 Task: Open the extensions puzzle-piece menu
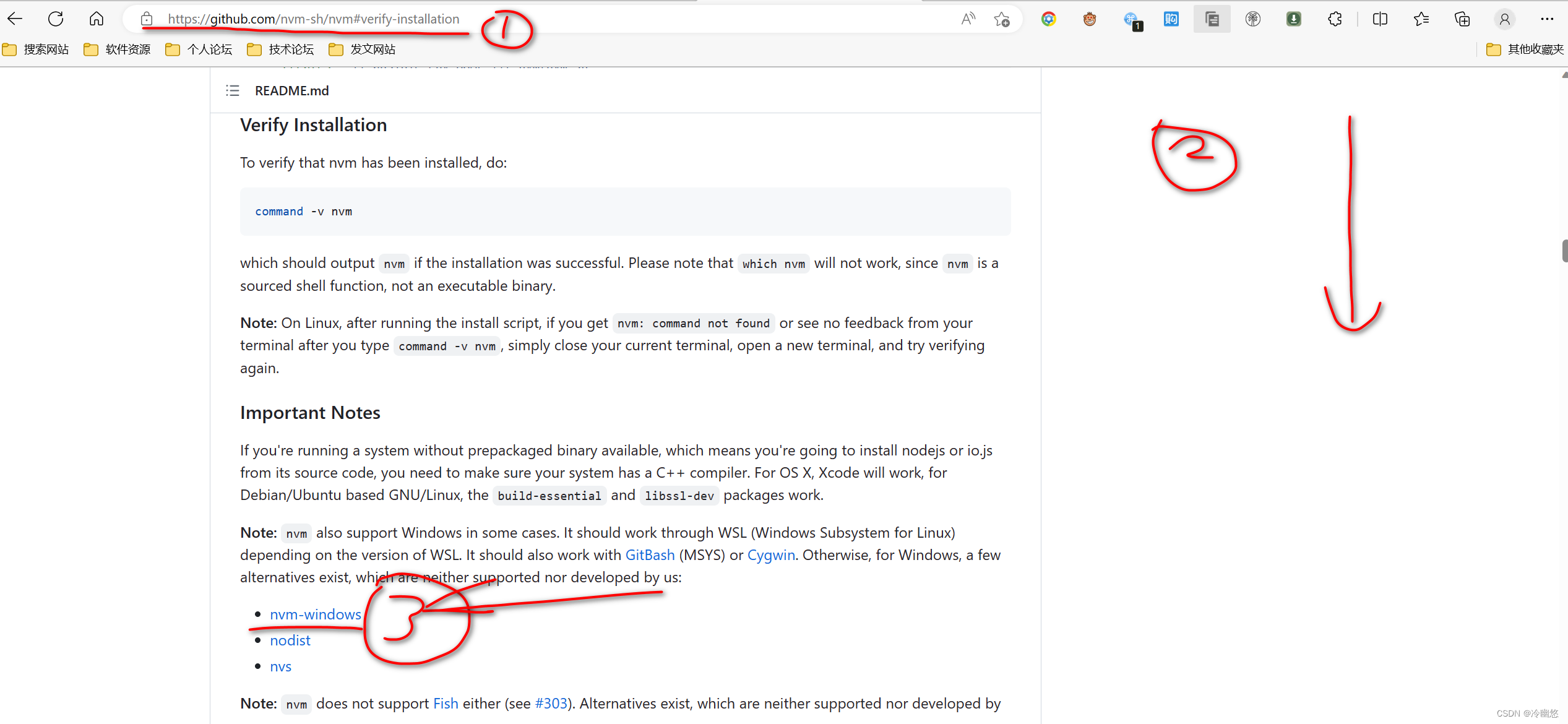pos(1335,19)
